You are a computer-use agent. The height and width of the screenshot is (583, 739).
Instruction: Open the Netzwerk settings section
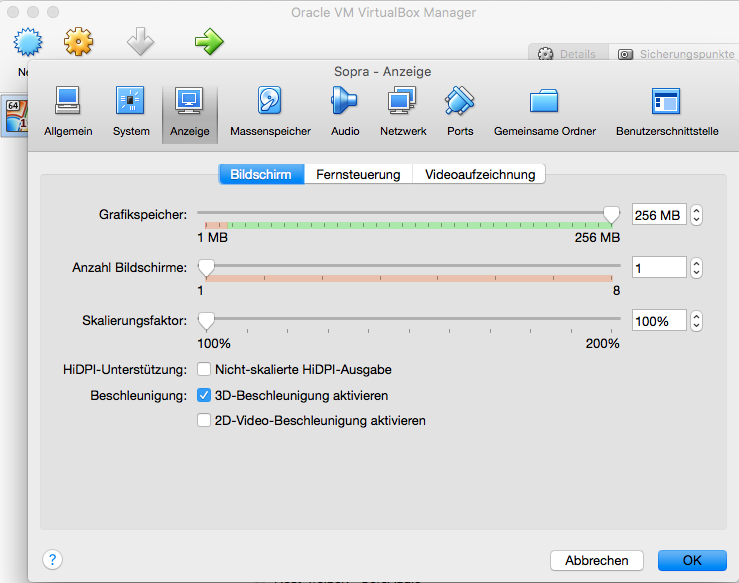pyautogui.click(x=403, y=112)
